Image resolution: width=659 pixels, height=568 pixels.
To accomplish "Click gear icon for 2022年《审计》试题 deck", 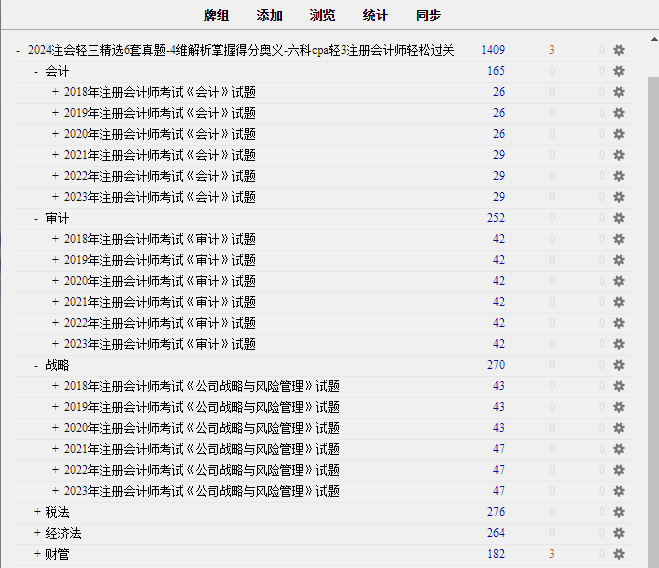I will pos(619,323).
